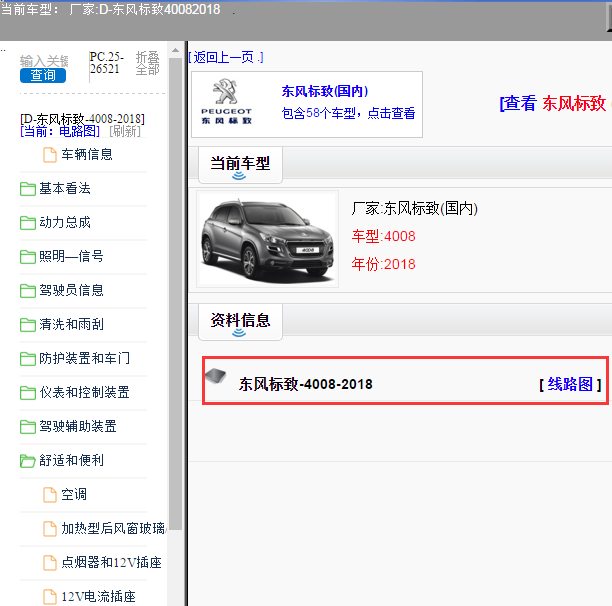The height and width of the screenshot is (606, 612).
Task: Click the PC.25-26521 text
Action: pos(107,62)
